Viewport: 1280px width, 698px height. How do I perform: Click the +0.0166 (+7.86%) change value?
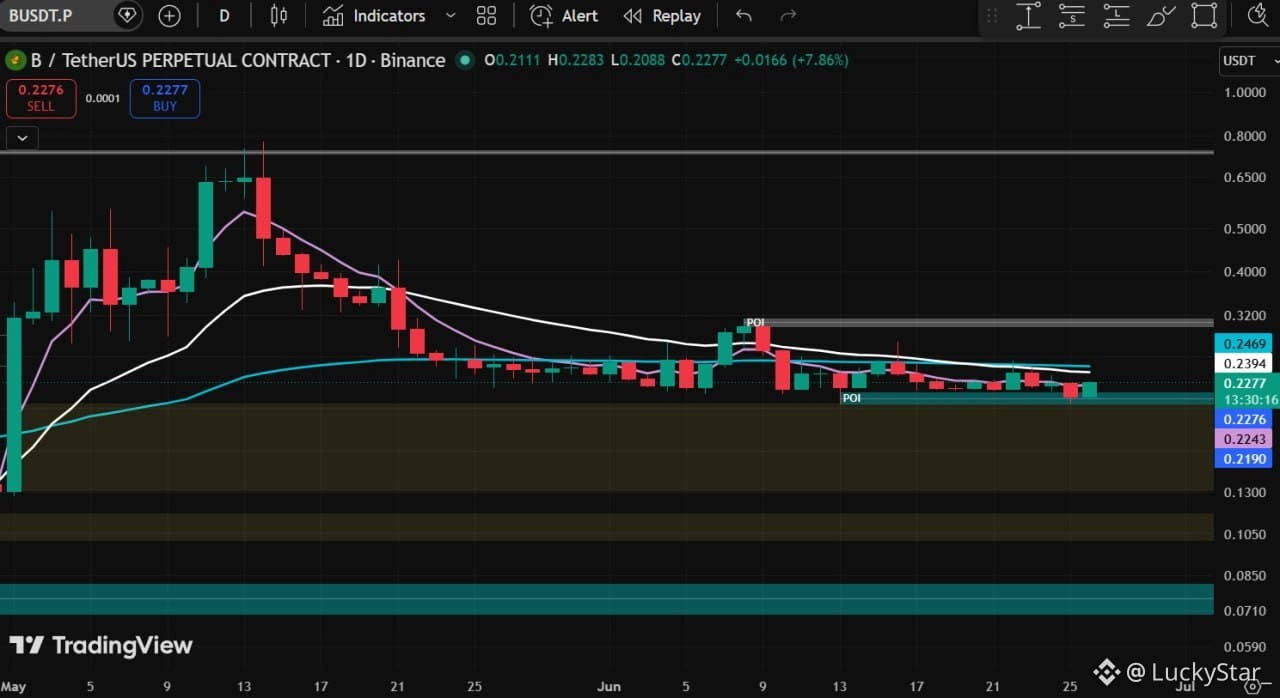[x=791, y=60]
